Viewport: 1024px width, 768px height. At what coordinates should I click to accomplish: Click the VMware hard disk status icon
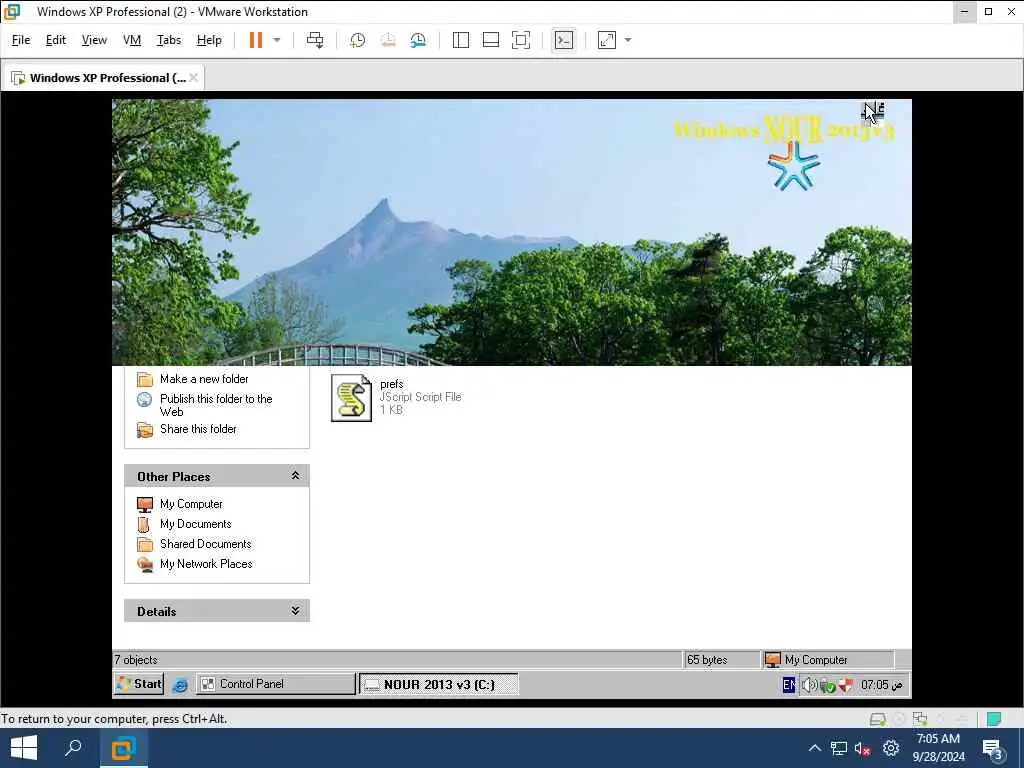coord(878,719)
